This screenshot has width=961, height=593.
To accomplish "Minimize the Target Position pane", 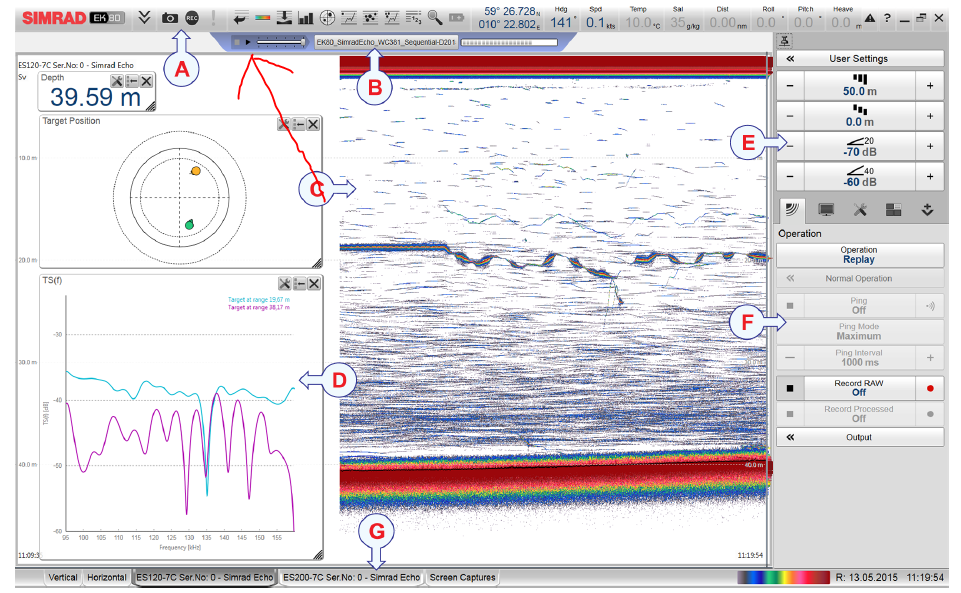I will 298,124.
